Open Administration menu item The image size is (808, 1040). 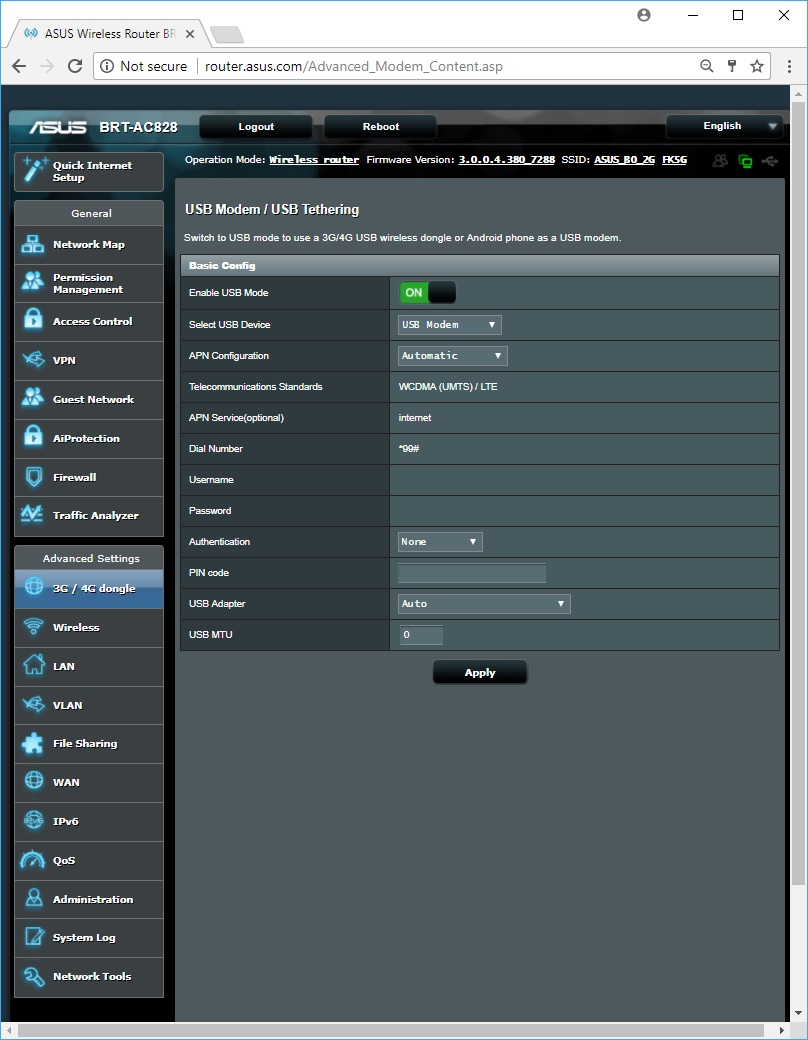[x=92, y=899]
